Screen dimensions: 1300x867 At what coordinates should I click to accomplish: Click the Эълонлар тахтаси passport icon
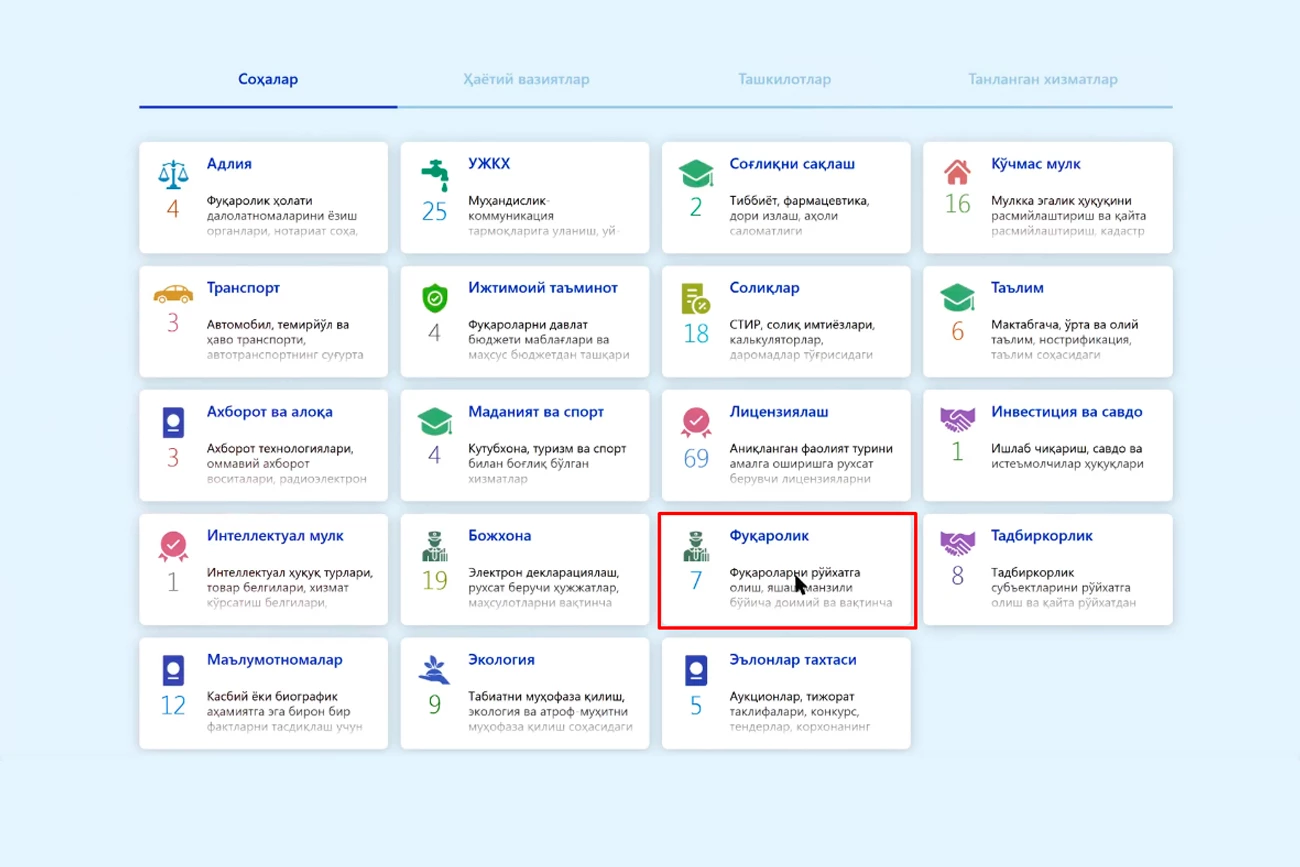click(x=696, y=670)
